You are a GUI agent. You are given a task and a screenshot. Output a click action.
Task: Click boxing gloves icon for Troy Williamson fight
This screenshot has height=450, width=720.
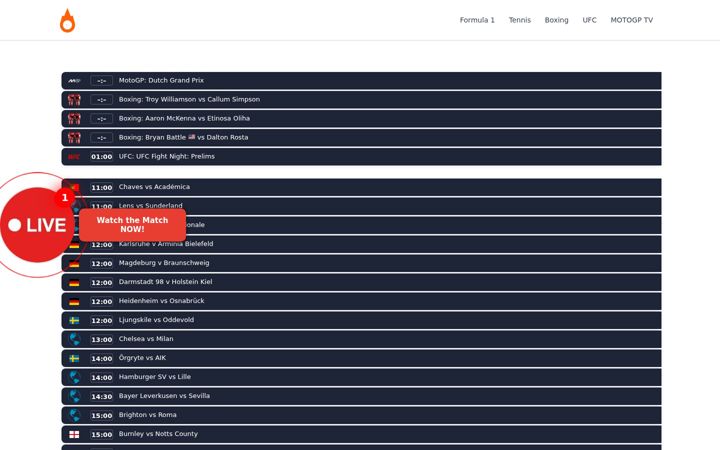(74, 100)
